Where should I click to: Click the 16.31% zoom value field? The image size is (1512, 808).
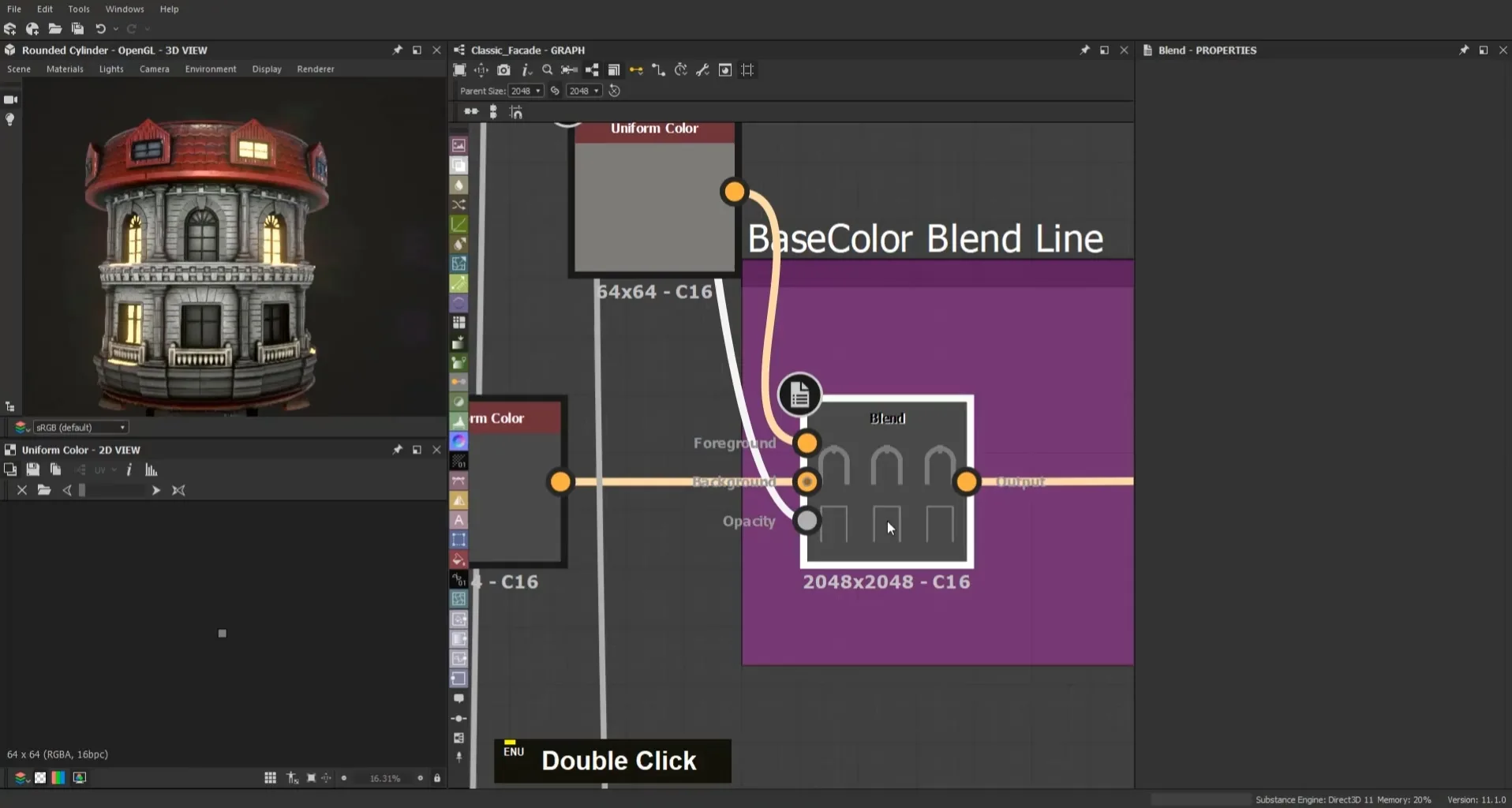(x=385, y=778)
